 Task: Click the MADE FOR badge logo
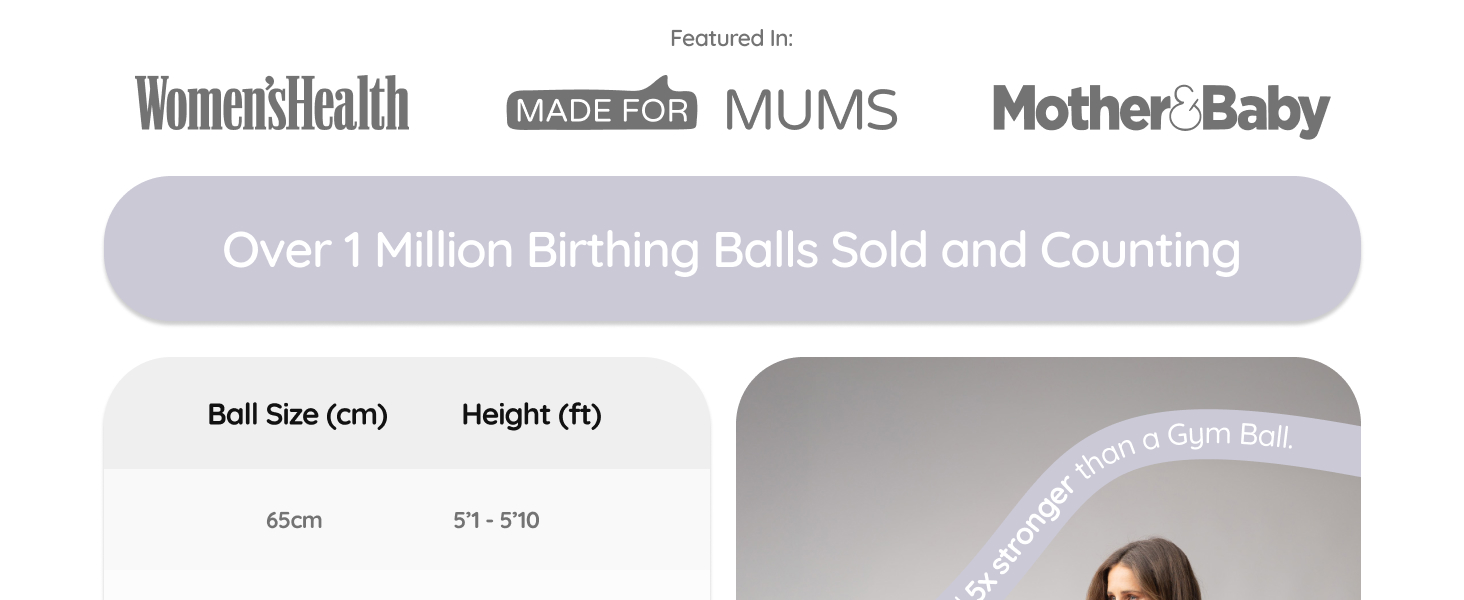pos(601,106)
